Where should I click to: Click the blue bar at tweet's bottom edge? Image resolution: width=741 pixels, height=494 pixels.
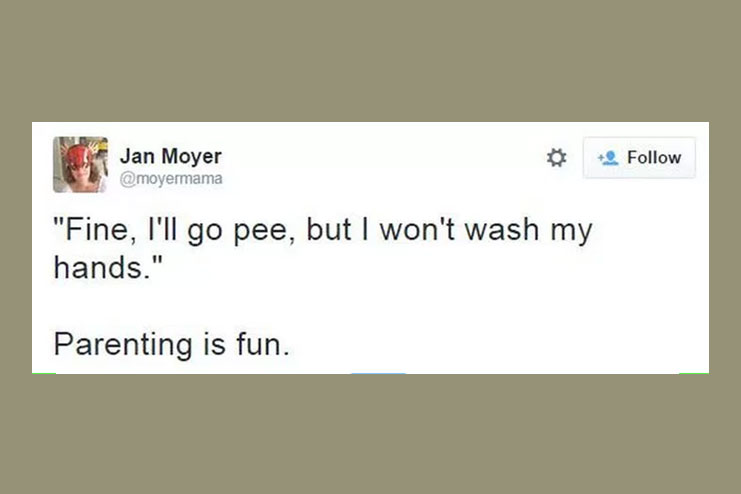[378, 373]
